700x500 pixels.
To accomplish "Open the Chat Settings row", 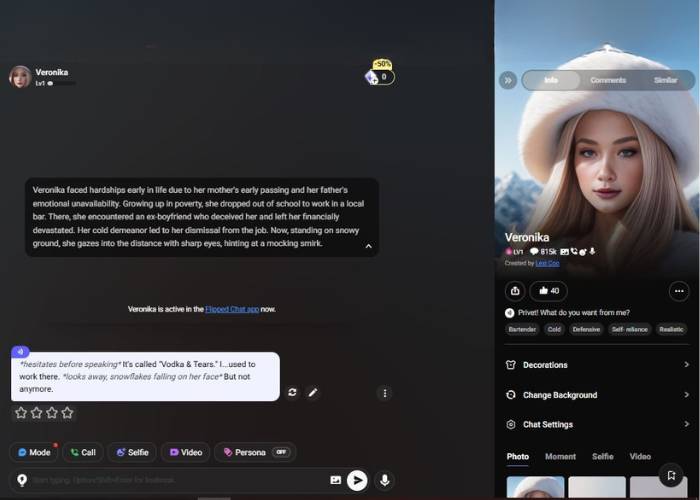I will [x=598, y=424].
